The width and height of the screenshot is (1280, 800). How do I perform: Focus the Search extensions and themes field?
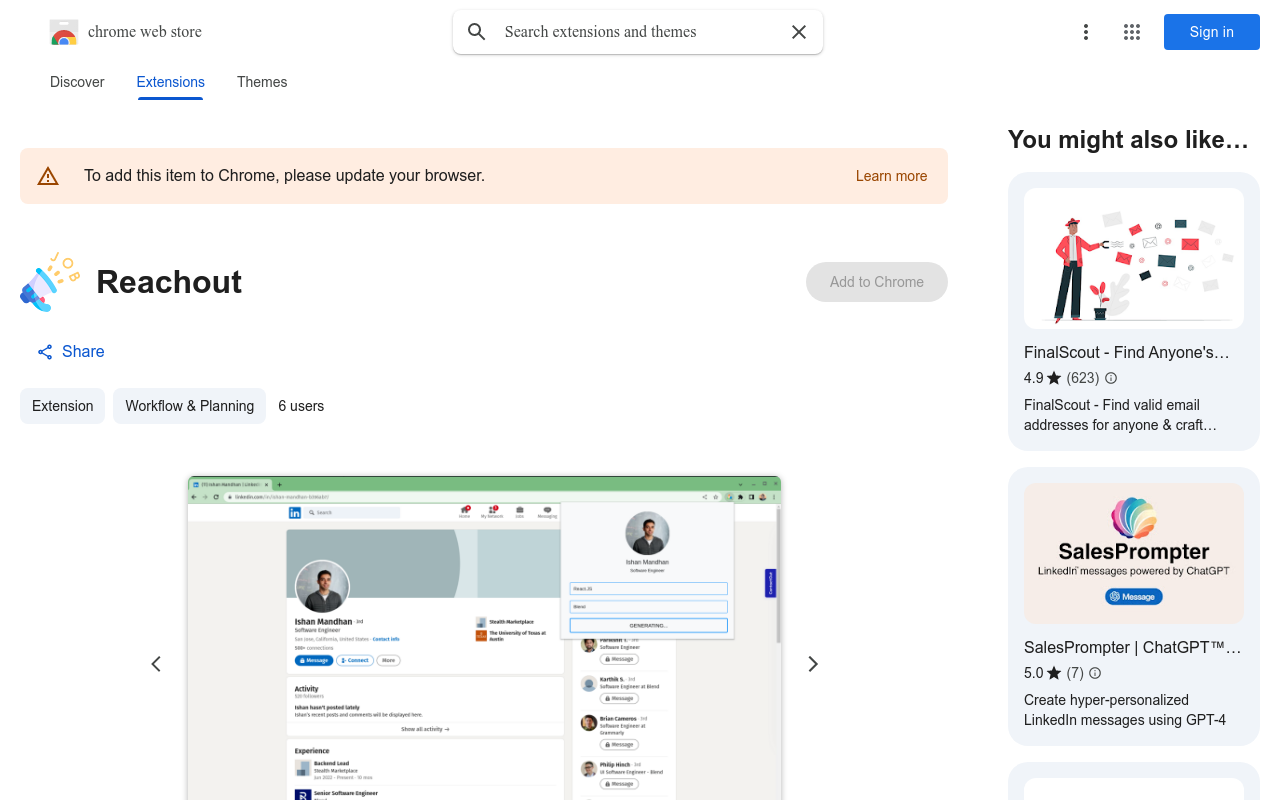click(638, 32)
